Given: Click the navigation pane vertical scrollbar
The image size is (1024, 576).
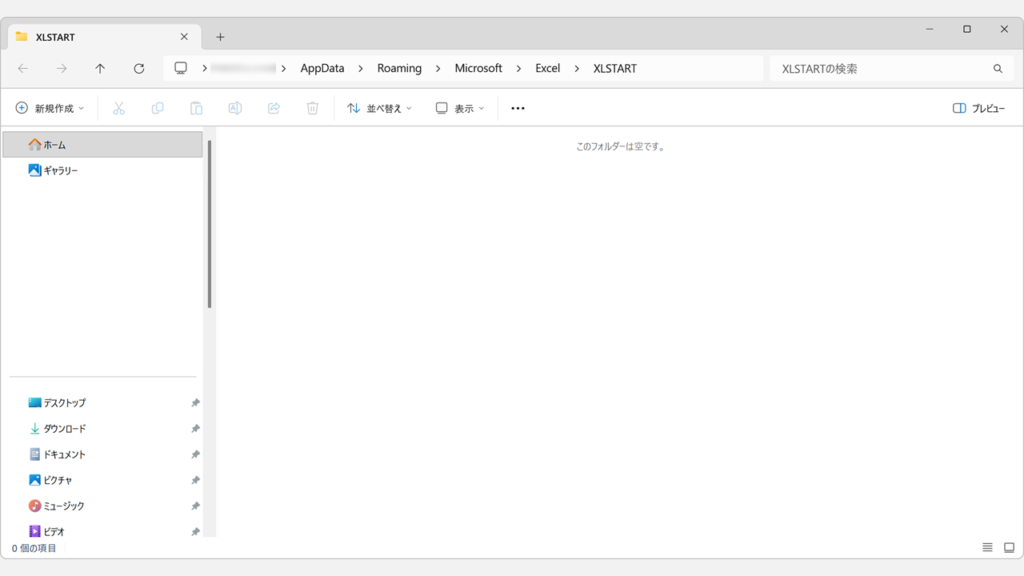Looking at the screenshot, I should pos(210,225).
